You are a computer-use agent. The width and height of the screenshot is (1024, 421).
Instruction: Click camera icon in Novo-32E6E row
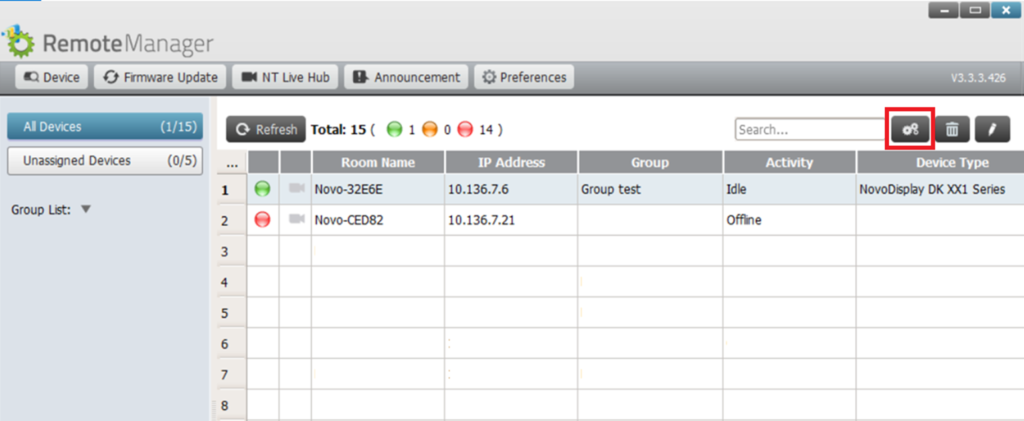click(x=296, y=188)
